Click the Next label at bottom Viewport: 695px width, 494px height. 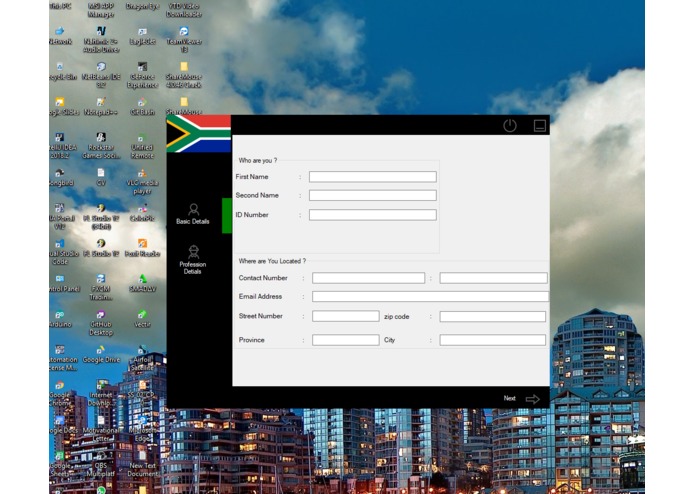coord(509,398)
